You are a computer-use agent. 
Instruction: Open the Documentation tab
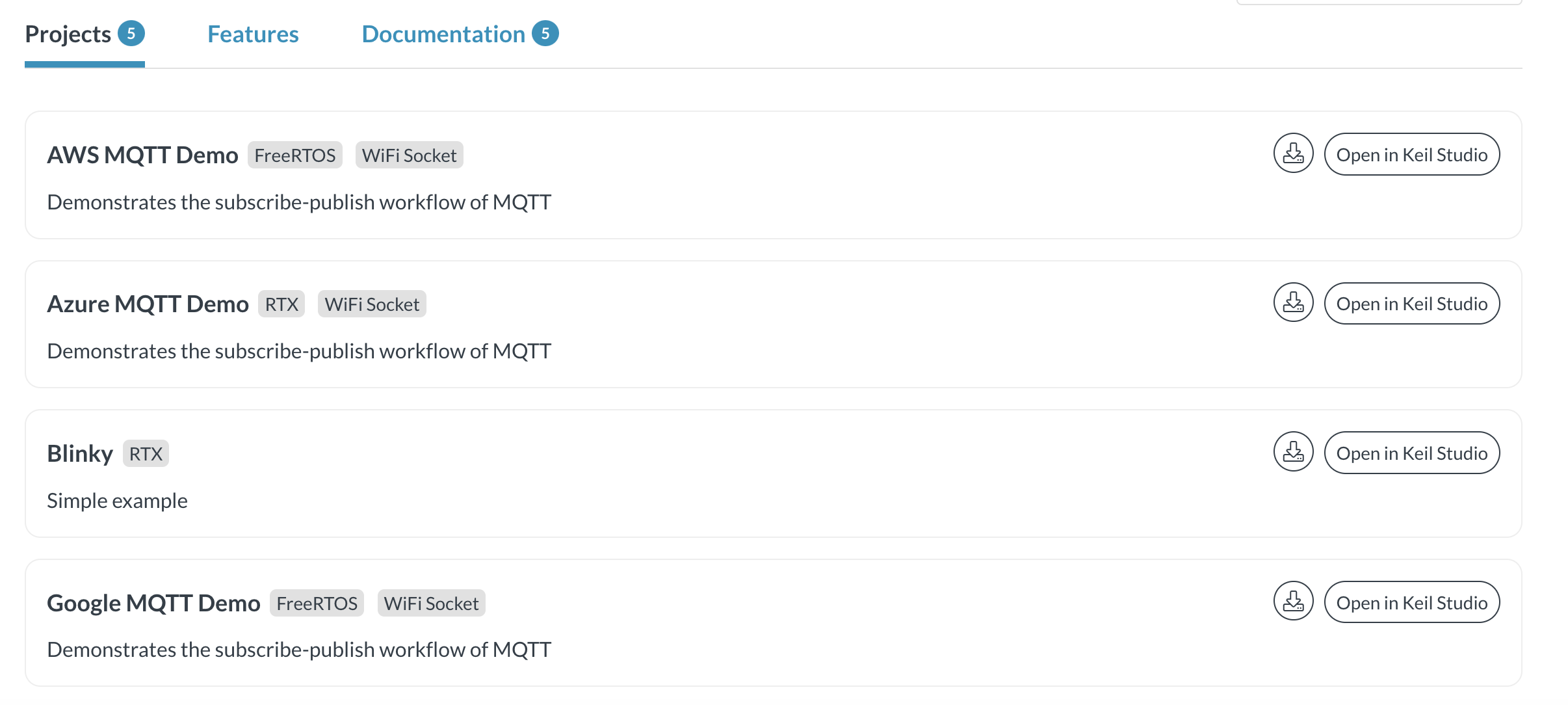(x=443, y=33)
